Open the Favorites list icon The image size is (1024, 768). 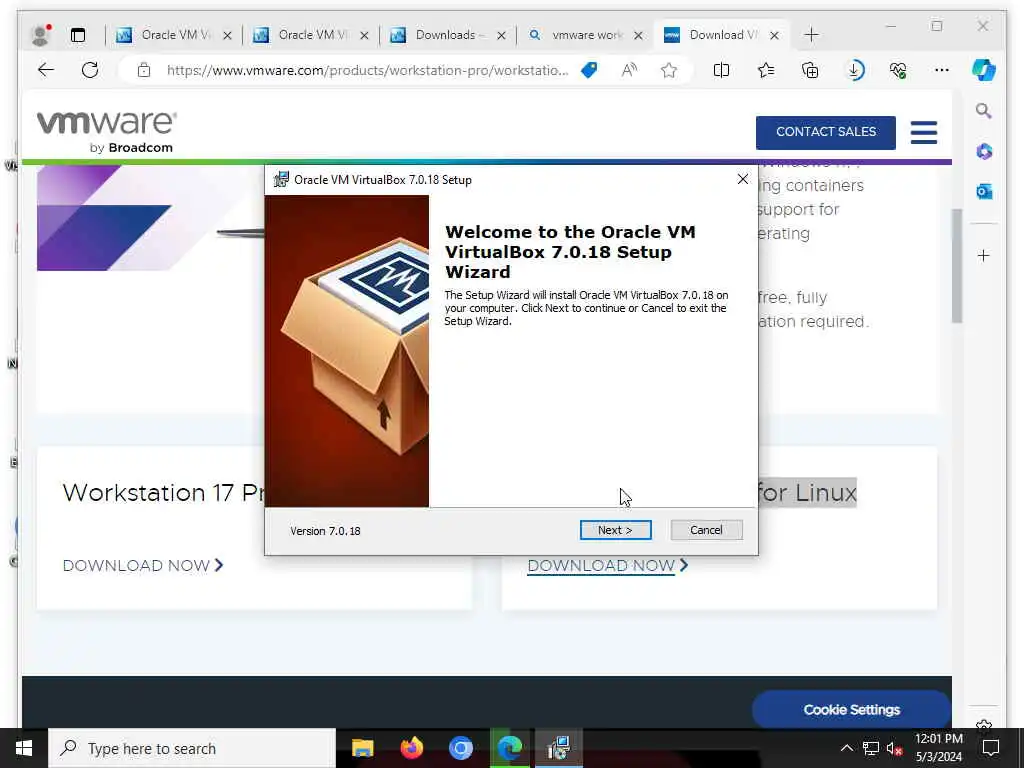766,70
